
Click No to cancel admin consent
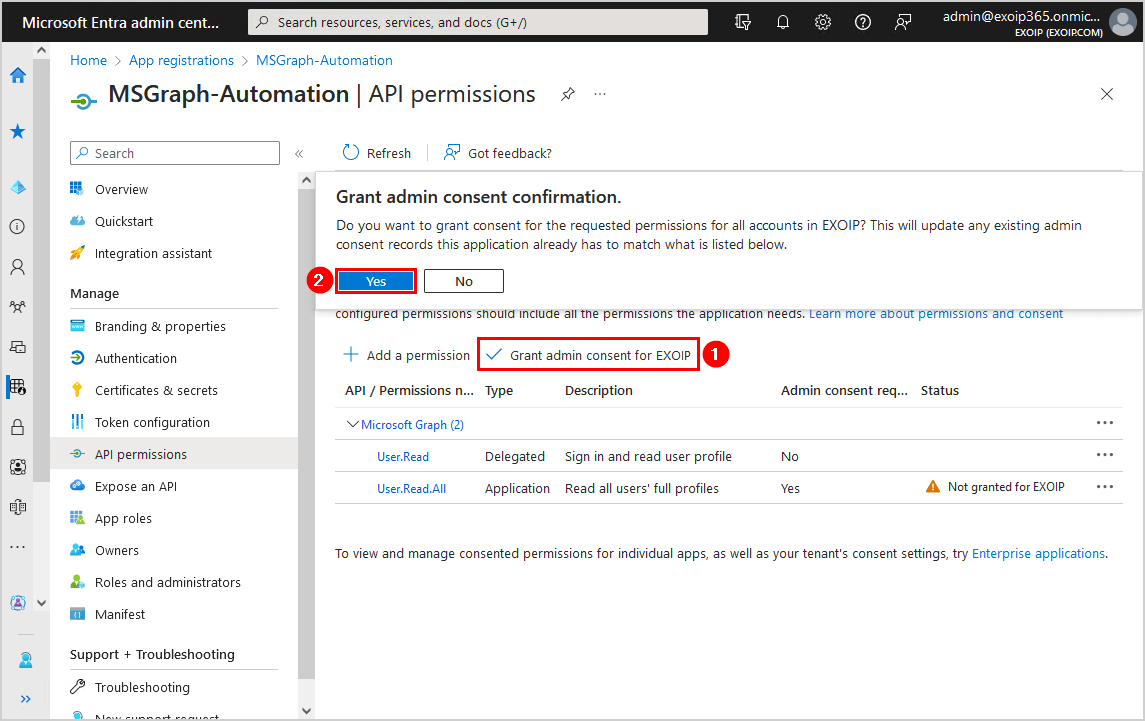click(464, 281)
